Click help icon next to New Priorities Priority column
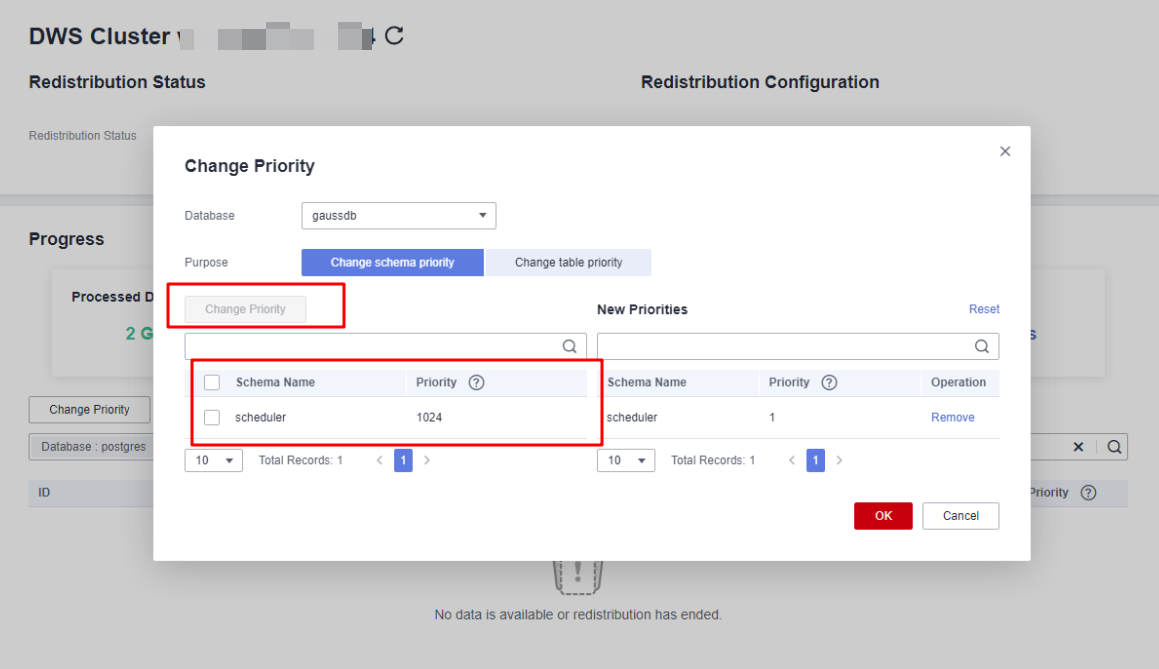This screenshot has width=1159, height=669. click(x=829, y=382)
